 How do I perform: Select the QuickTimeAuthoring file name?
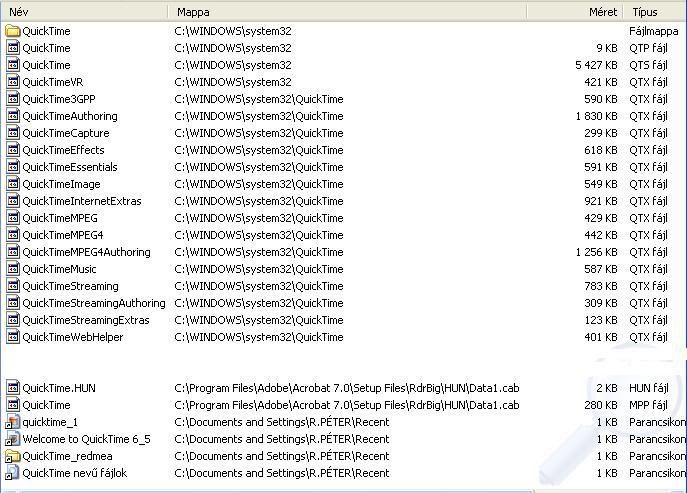(x=70, y=116)
